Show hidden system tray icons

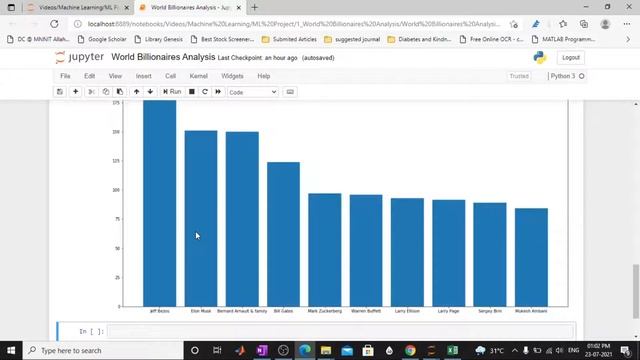coord(514,351)
